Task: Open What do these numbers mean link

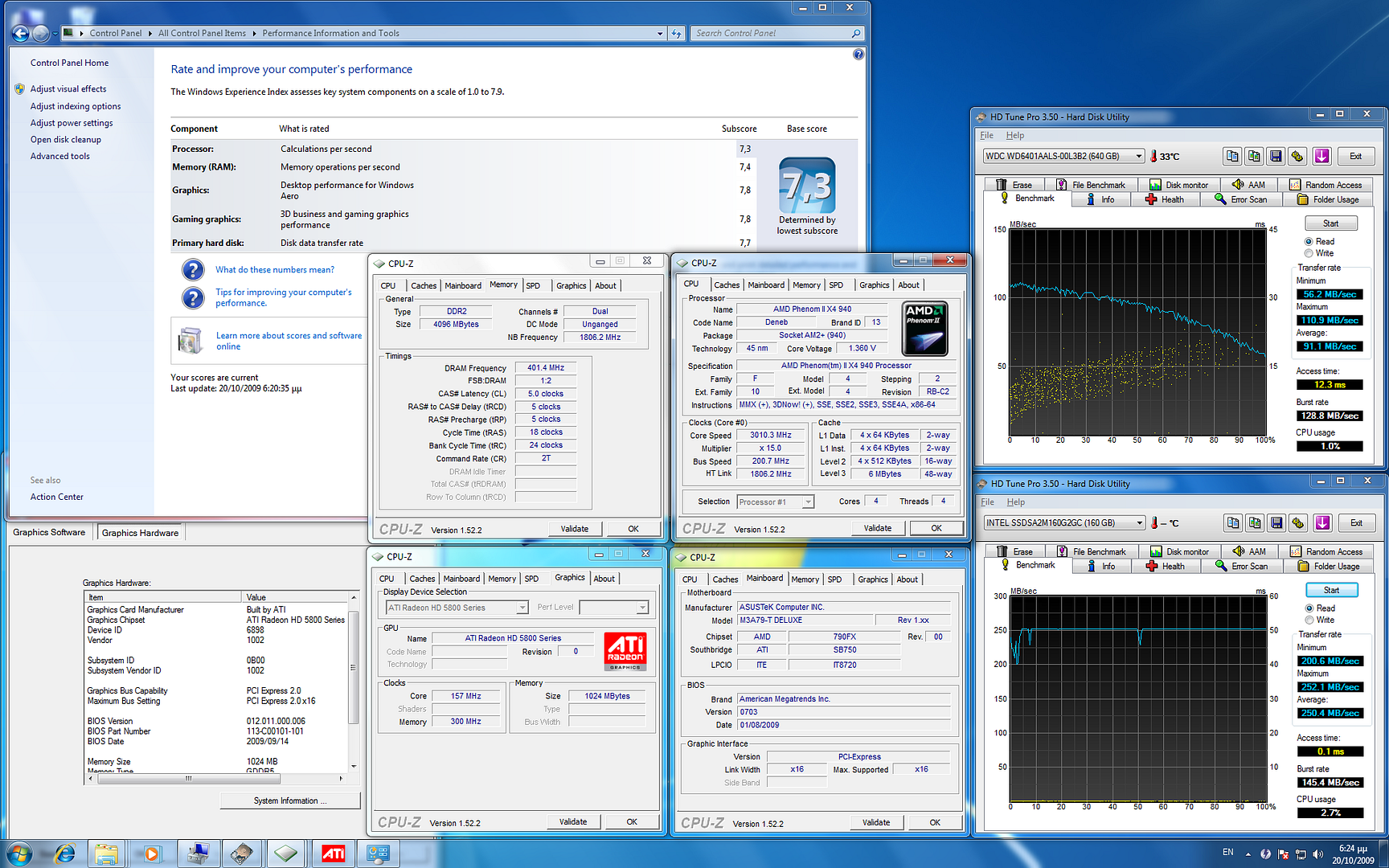Action: point(275,270)
